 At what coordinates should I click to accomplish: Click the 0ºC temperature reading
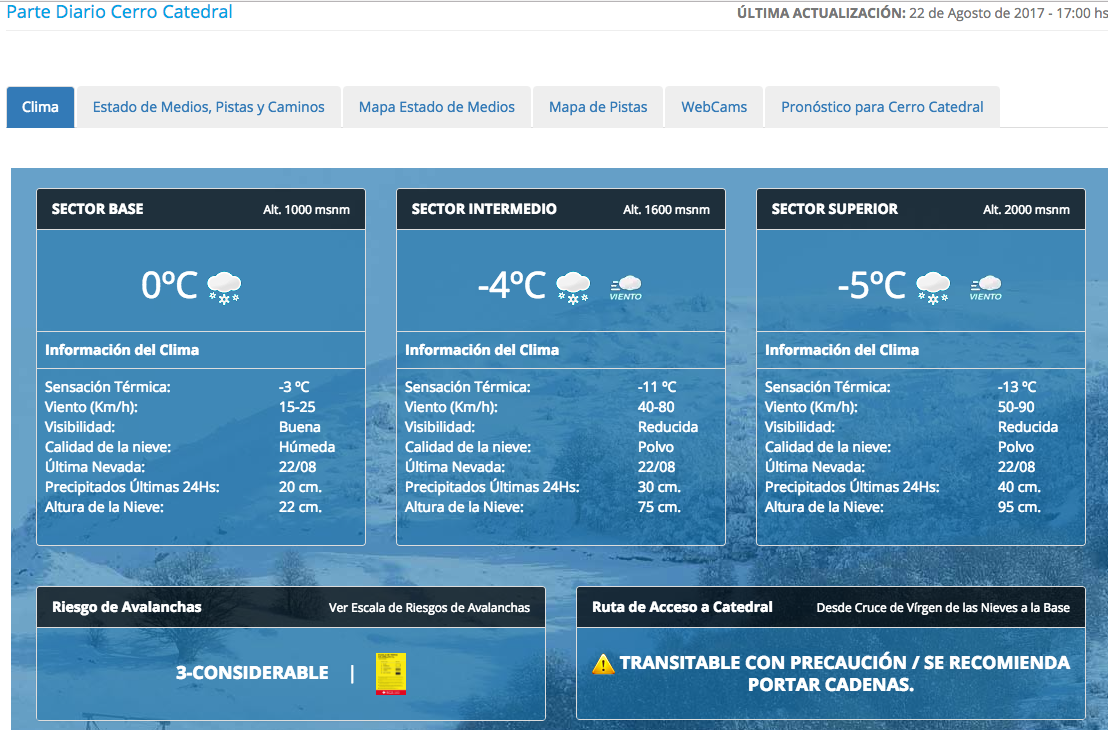point(170,285)
